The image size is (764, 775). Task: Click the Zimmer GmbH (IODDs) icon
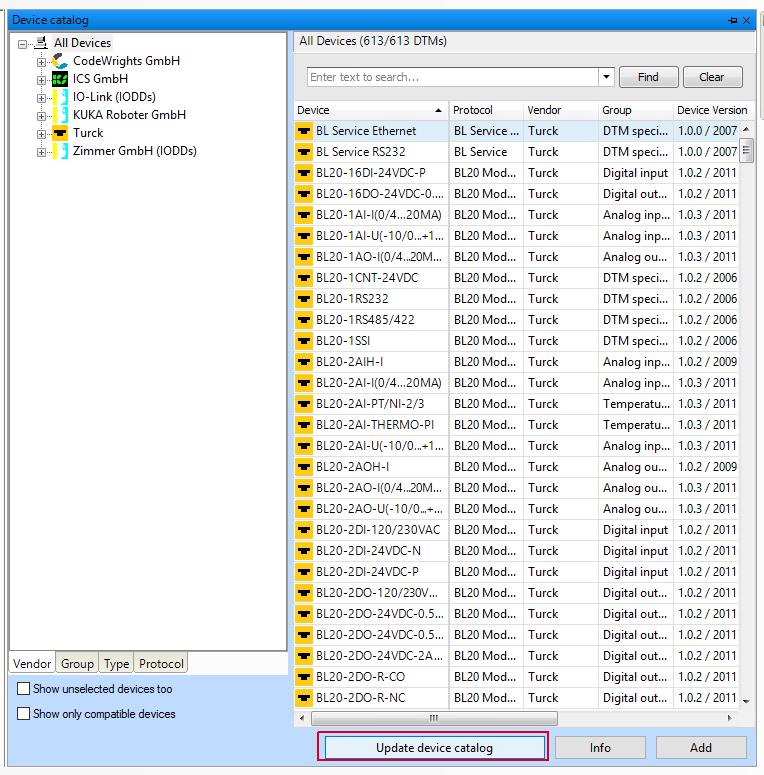tap(60, 151)
